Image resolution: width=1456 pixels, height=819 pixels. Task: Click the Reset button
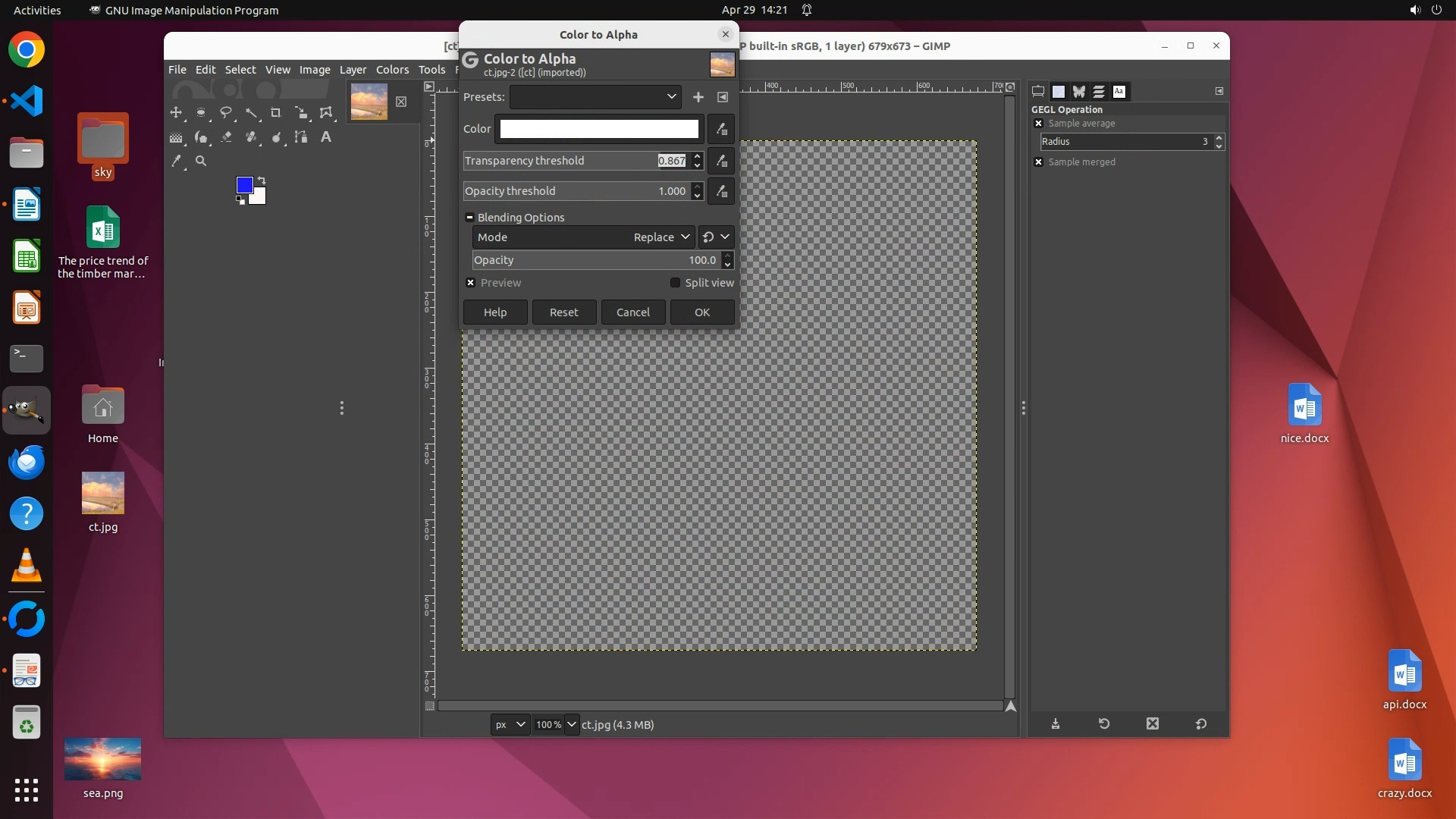(563, 312)
